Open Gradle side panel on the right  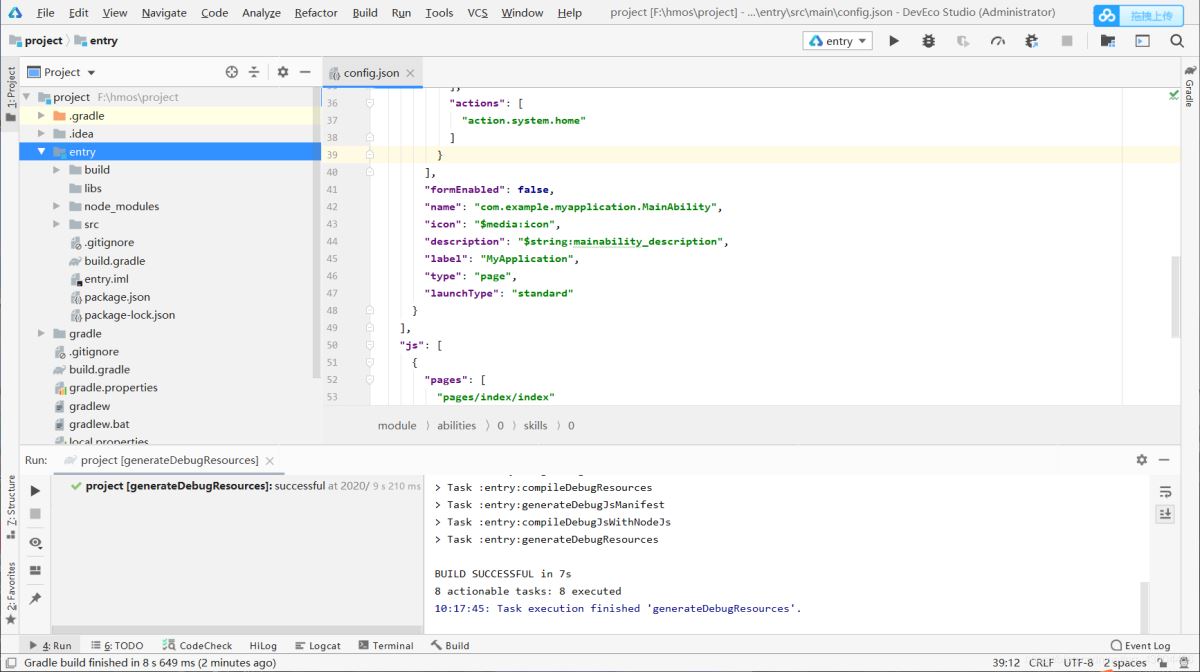pyautogui.click(x=1189, y=87)
